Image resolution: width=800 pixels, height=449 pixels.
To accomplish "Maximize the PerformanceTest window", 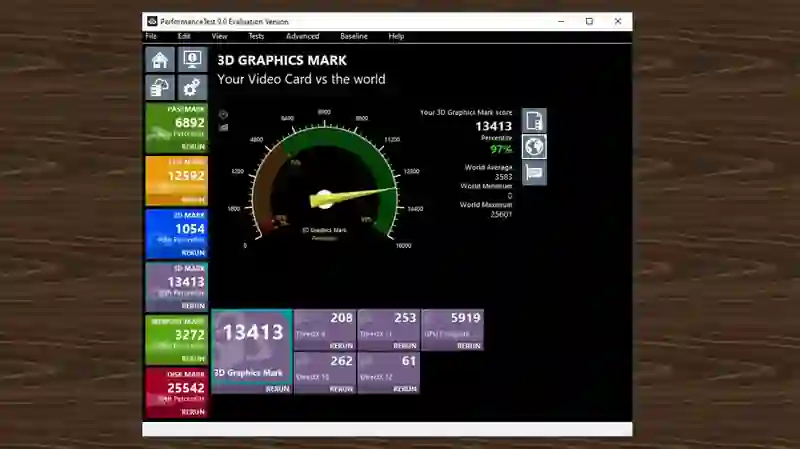I will [x=589, y=21].
